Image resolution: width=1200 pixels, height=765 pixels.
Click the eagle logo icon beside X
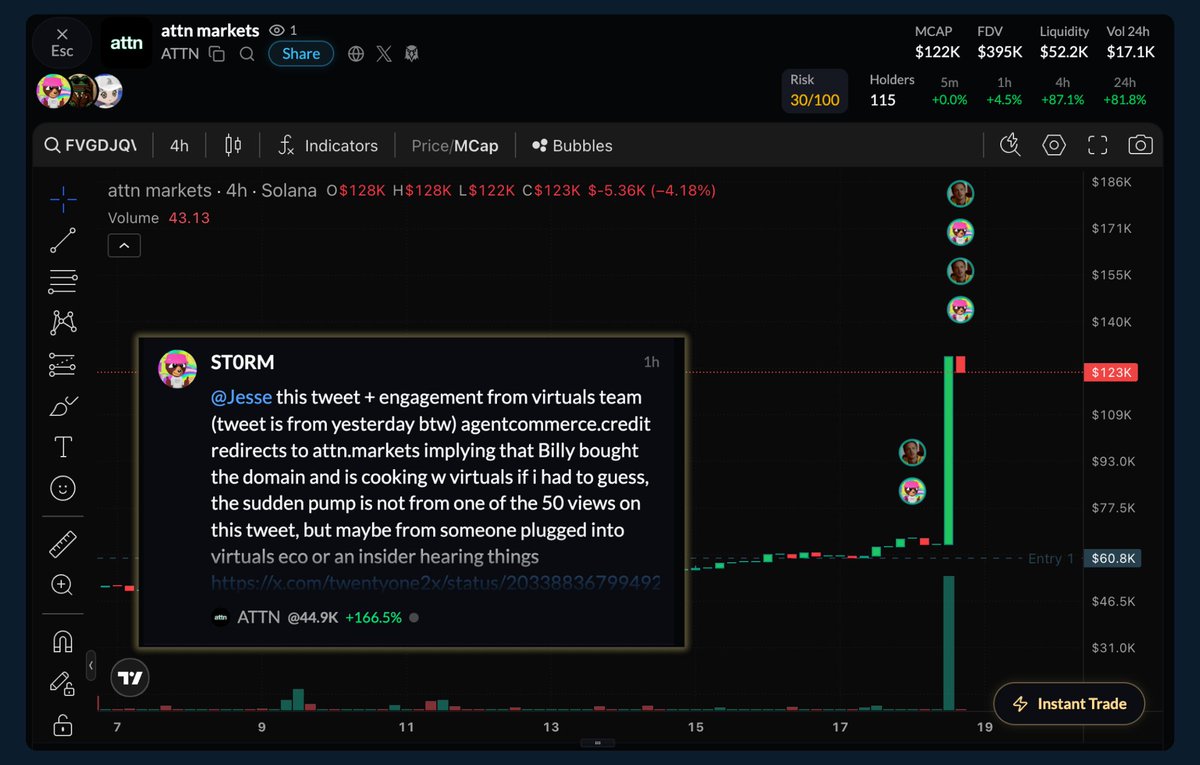(411, 54)
